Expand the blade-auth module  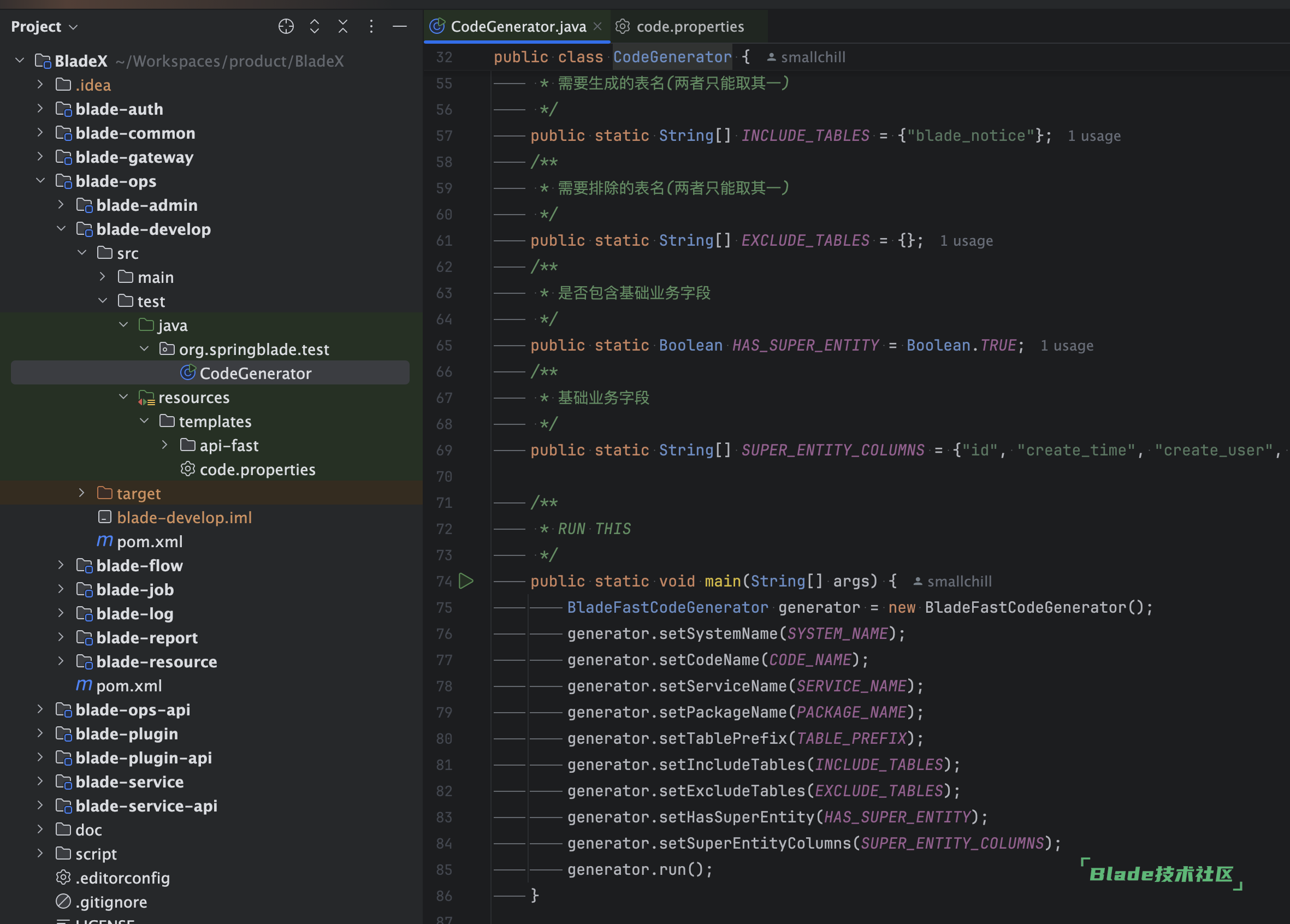[x=40, y=108]
